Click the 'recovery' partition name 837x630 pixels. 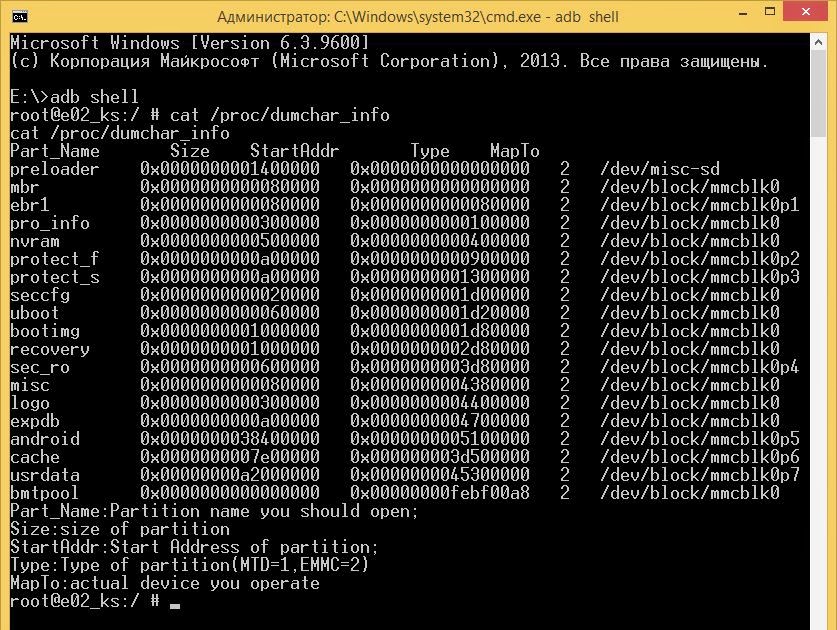50,349
